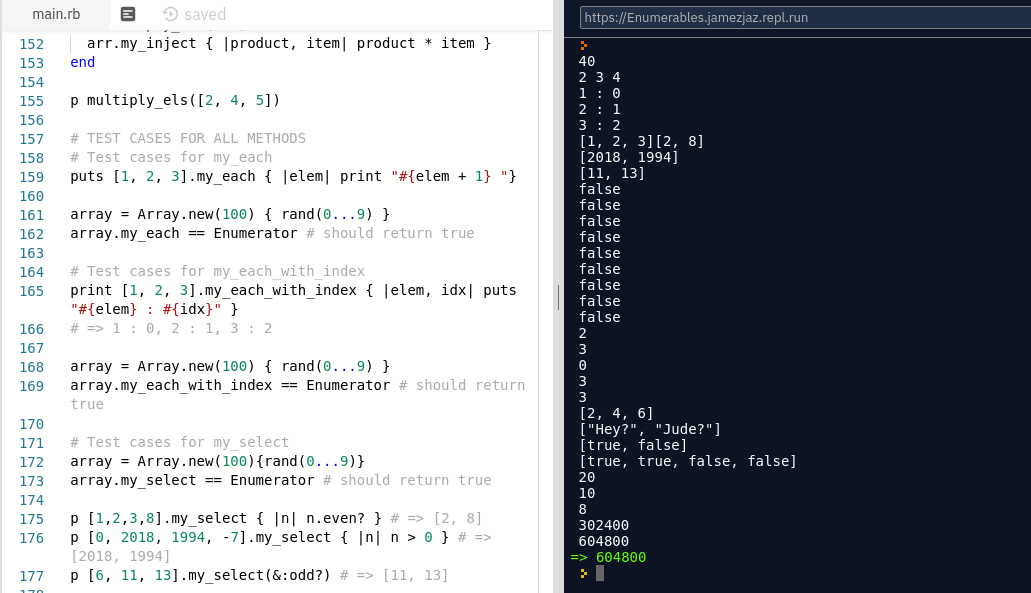This screenshot has width=1031, height=593.
Task: Click console output '3 : 2'
Action: [599, 126]
